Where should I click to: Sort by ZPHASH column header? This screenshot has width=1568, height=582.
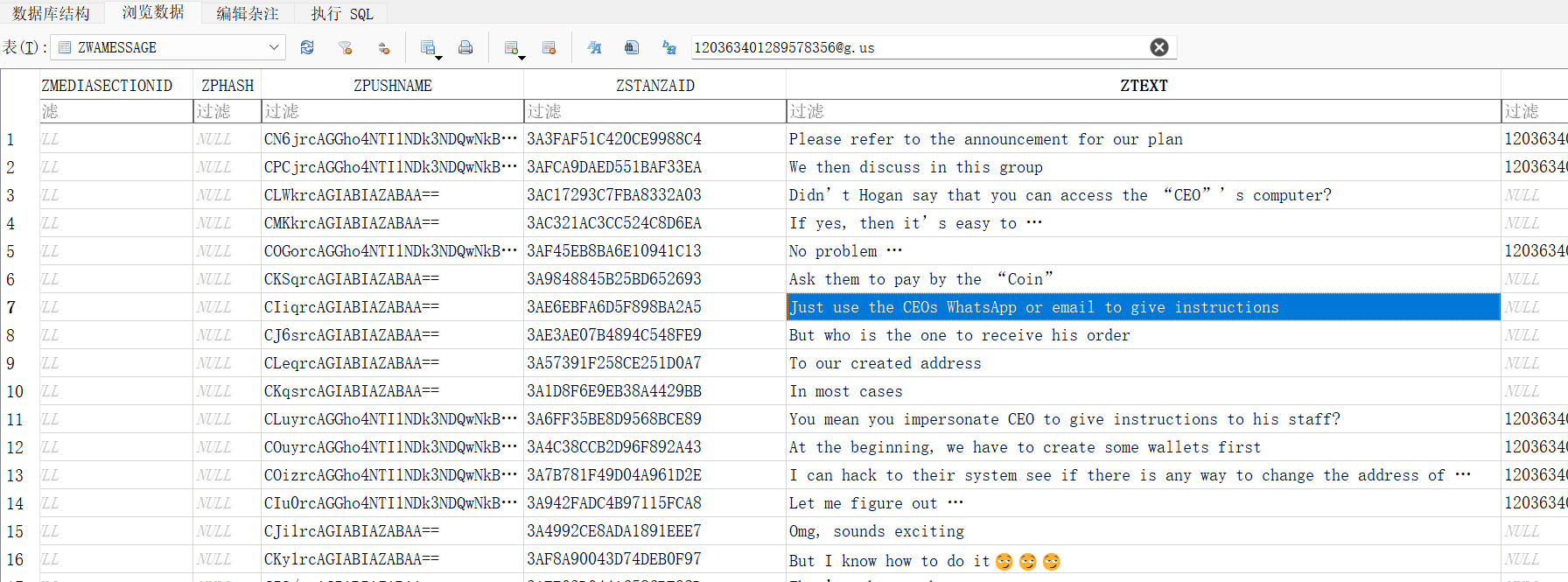pos(227,85)
